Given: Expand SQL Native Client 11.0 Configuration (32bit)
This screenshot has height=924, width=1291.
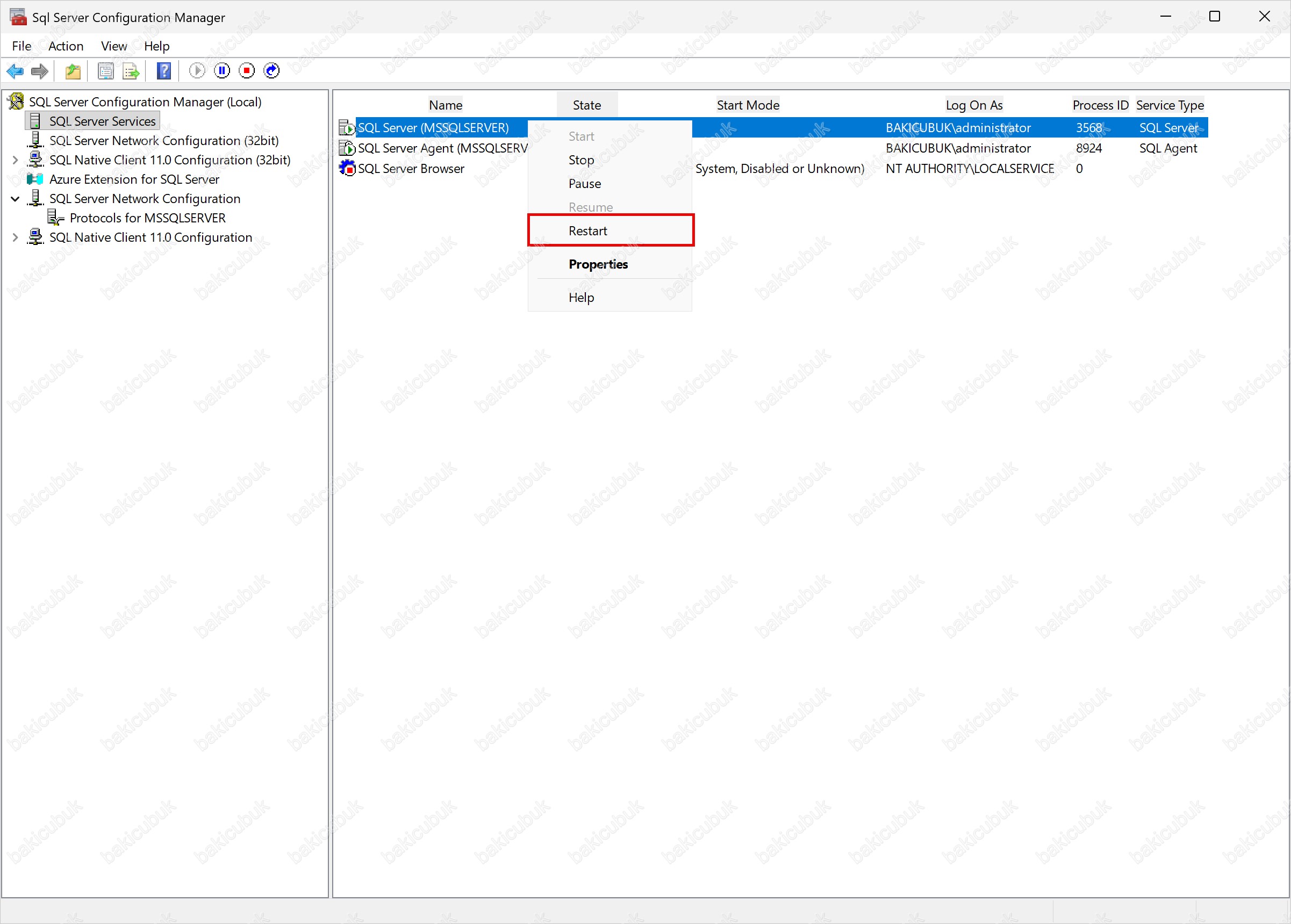Looking at the screenshot, I should tap(16, 161).
